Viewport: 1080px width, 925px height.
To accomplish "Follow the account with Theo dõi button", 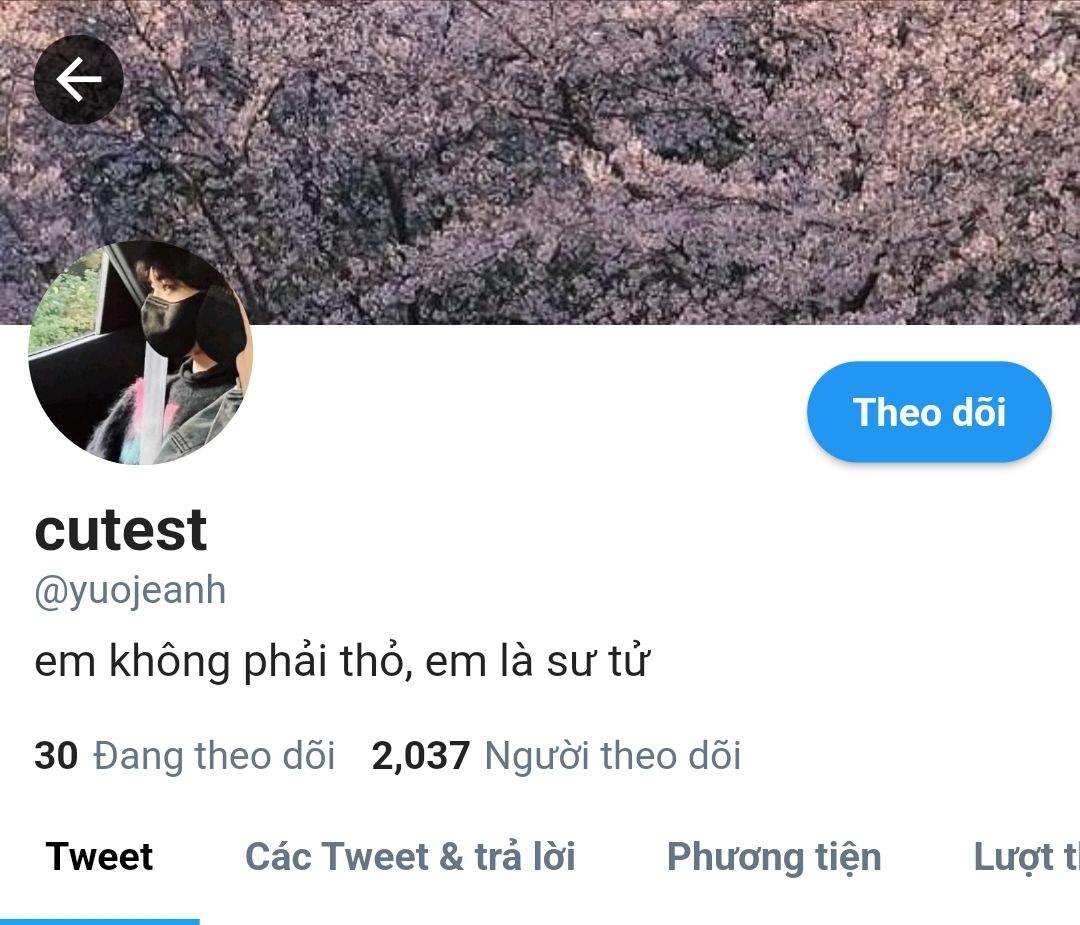I will 929,412.
